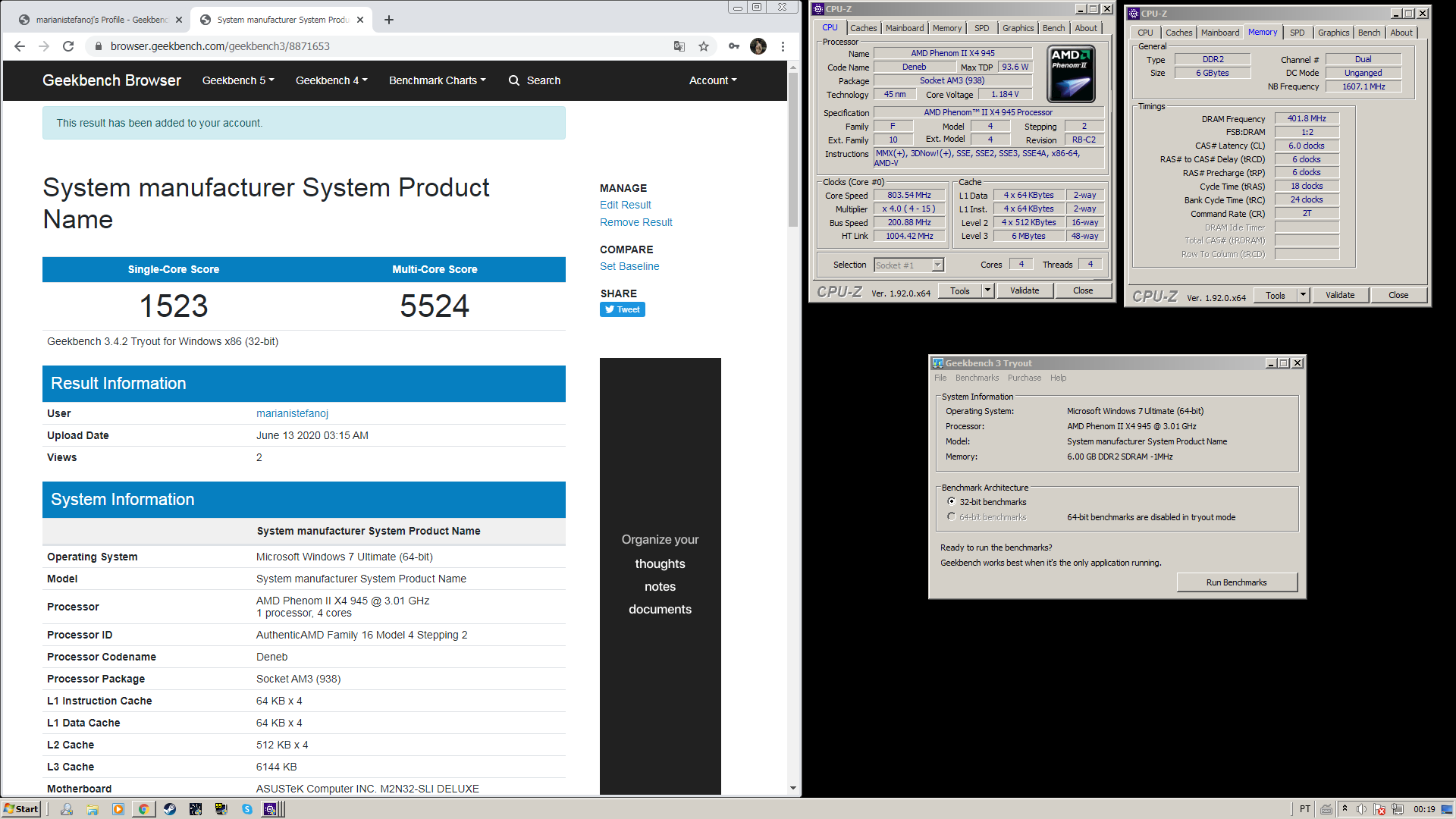This screenshot has width=1456, height=819.
Task: Click the Edit Result link
Action: pos(625,205)
